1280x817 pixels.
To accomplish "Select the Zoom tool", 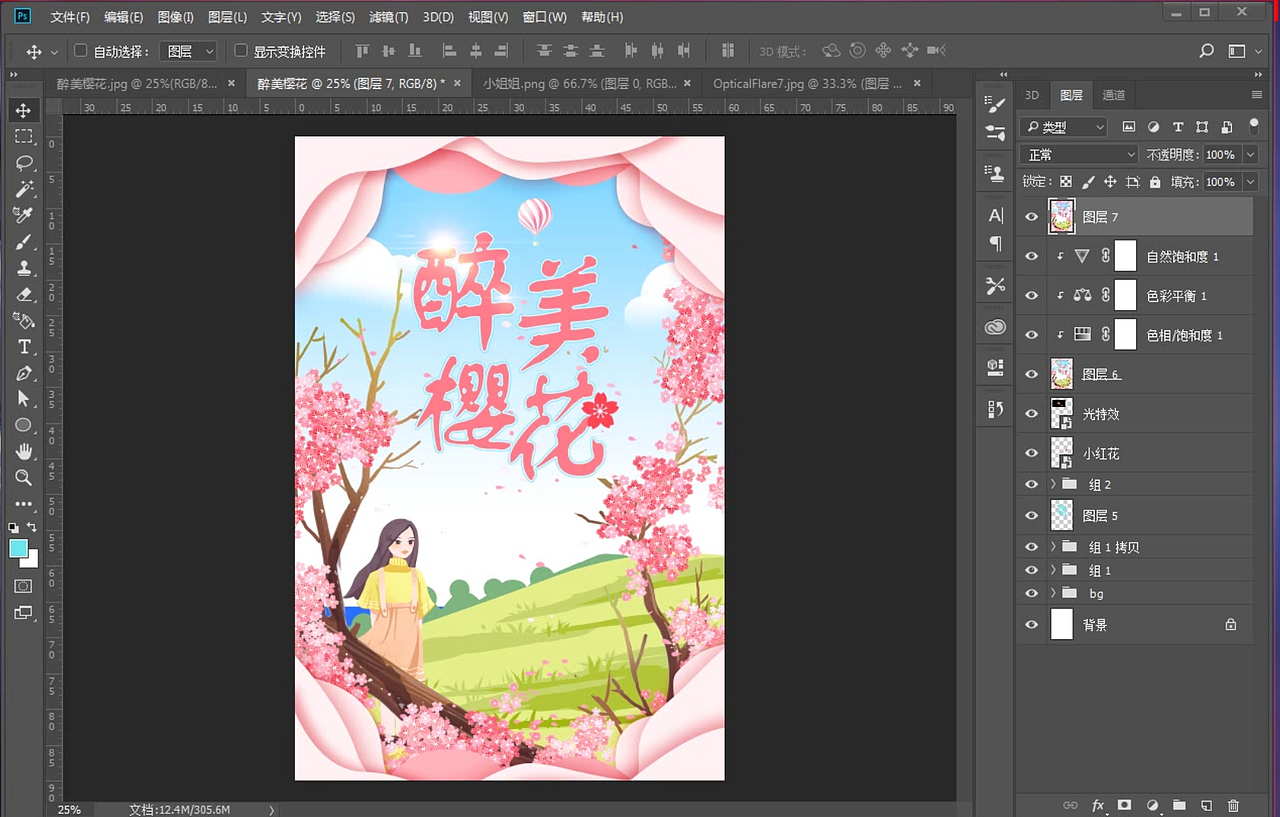I will 25,479.
